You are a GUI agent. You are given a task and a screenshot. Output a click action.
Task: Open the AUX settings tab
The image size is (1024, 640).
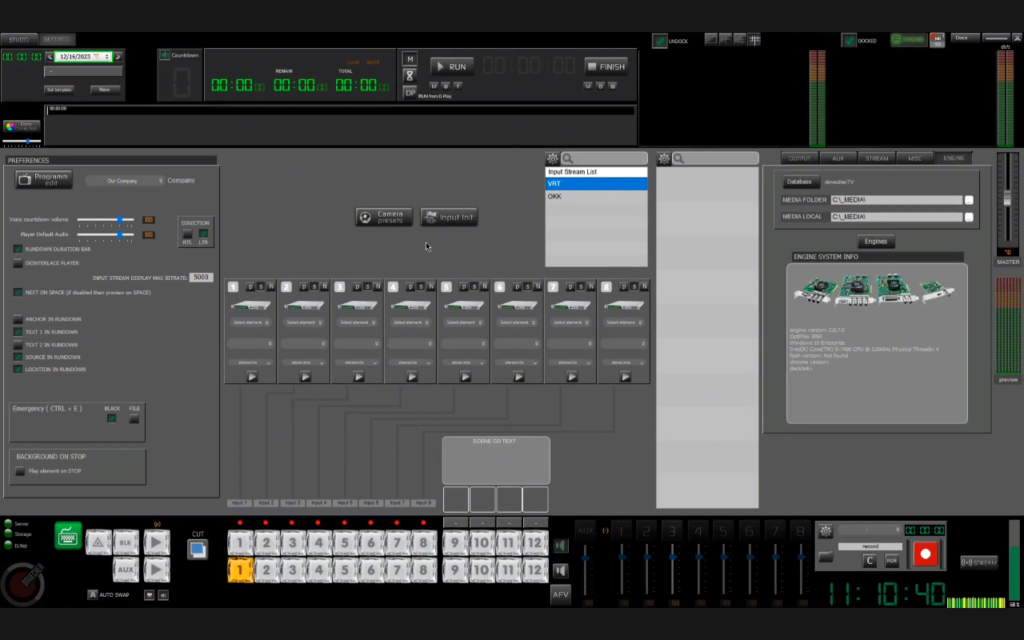click(838, 158)
